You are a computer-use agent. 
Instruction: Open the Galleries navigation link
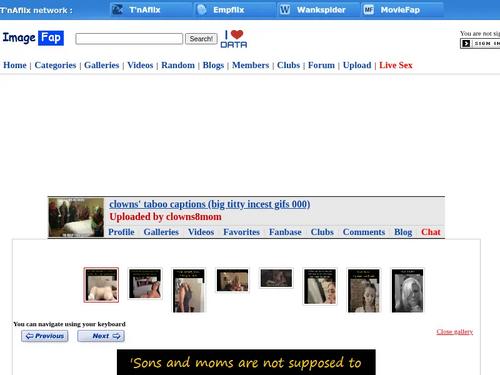(x=102, y=65)
